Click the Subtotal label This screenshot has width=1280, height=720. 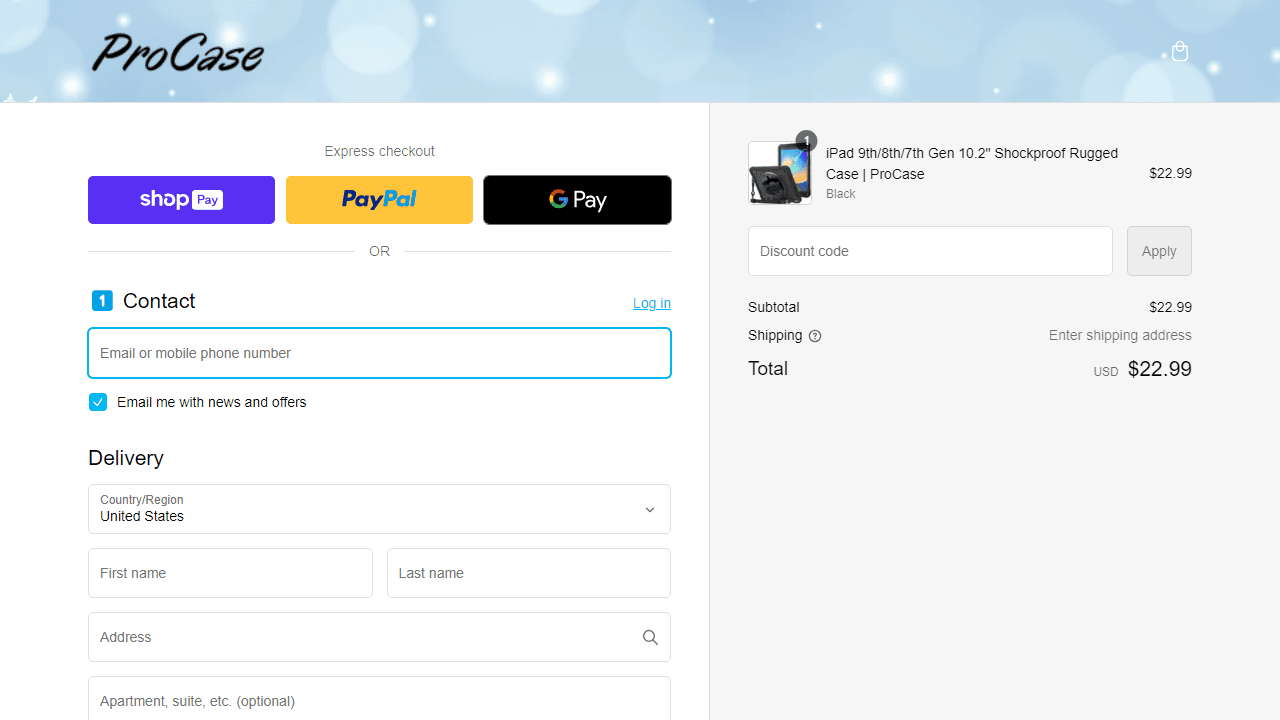pyautogui.click(x=774, y=307)
